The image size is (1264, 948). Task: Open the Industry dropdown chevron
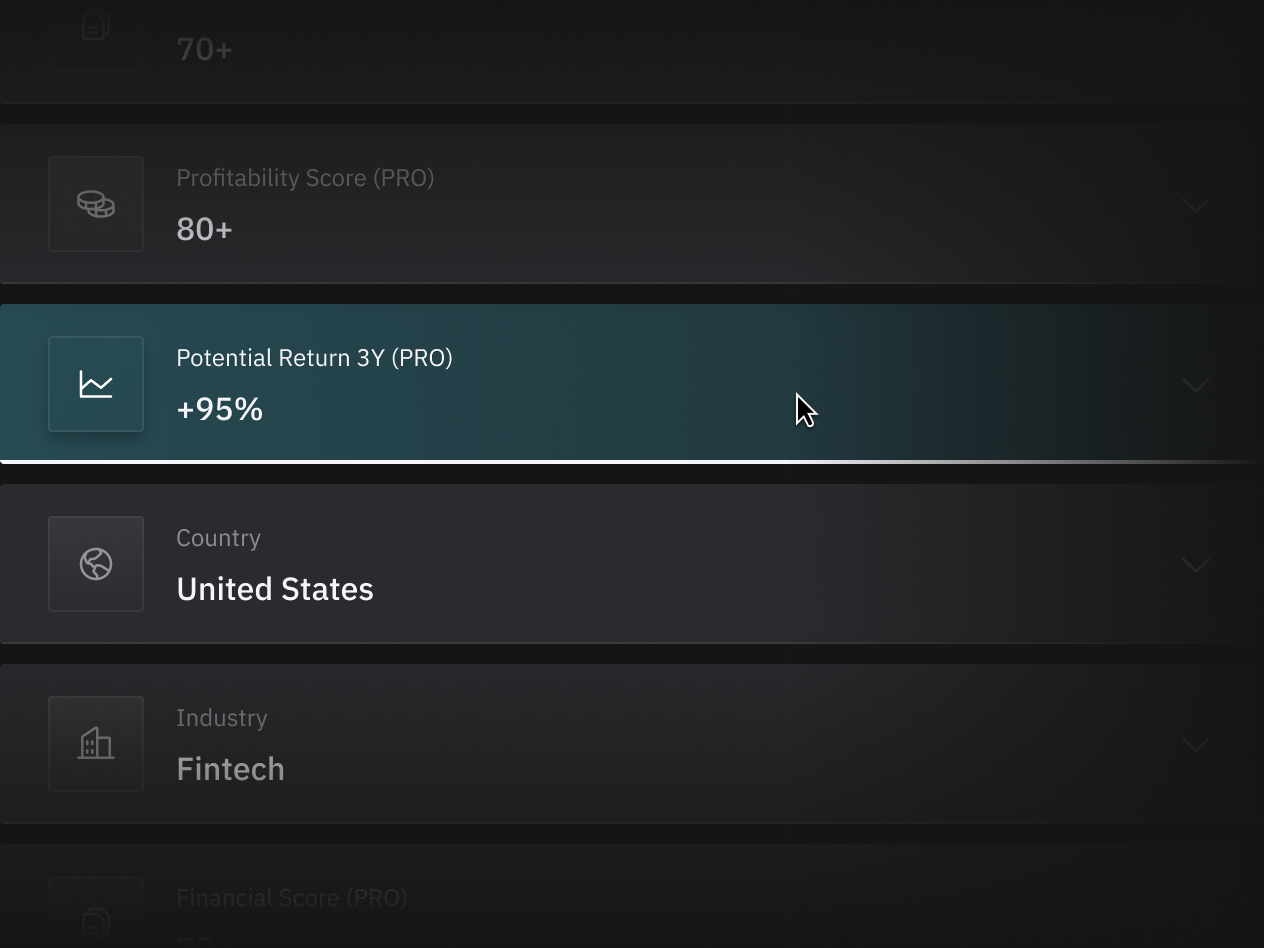1195,744
